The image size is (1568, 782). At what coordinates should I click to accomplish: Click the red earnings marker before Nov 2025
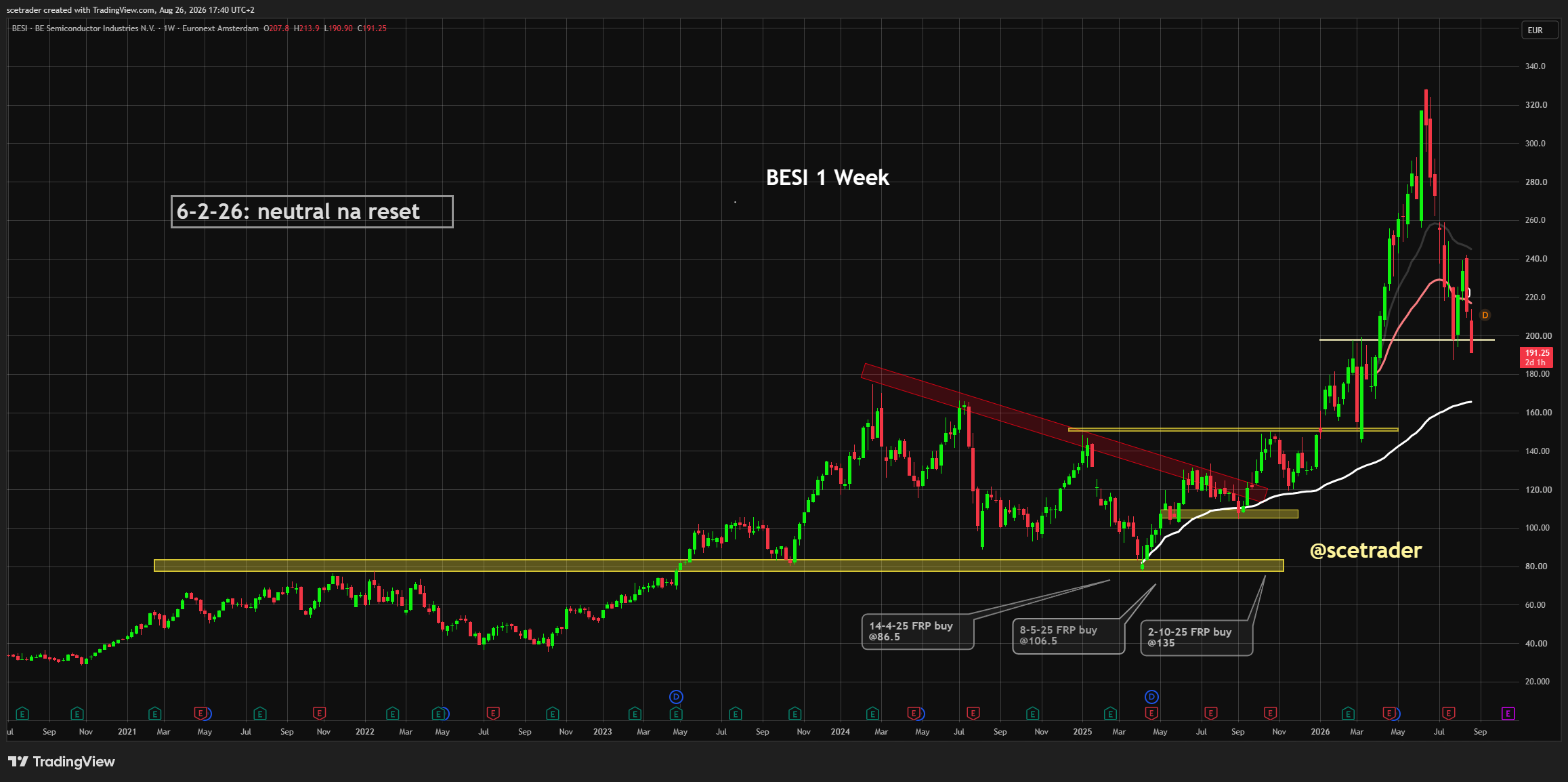click(x=1271, y=713)
